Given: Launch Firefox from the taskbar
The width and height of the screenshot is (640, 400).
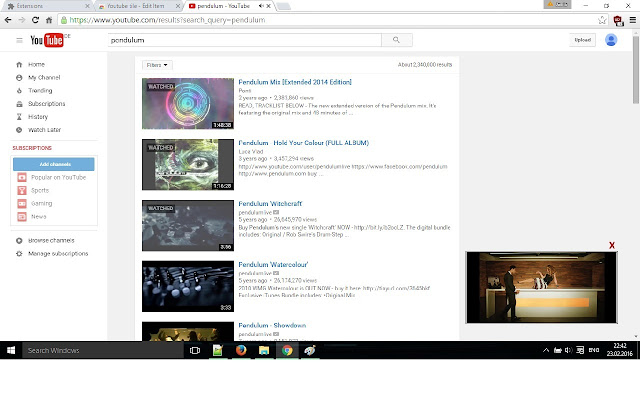Looking at the screenshot, I should [x=241, y=350].
